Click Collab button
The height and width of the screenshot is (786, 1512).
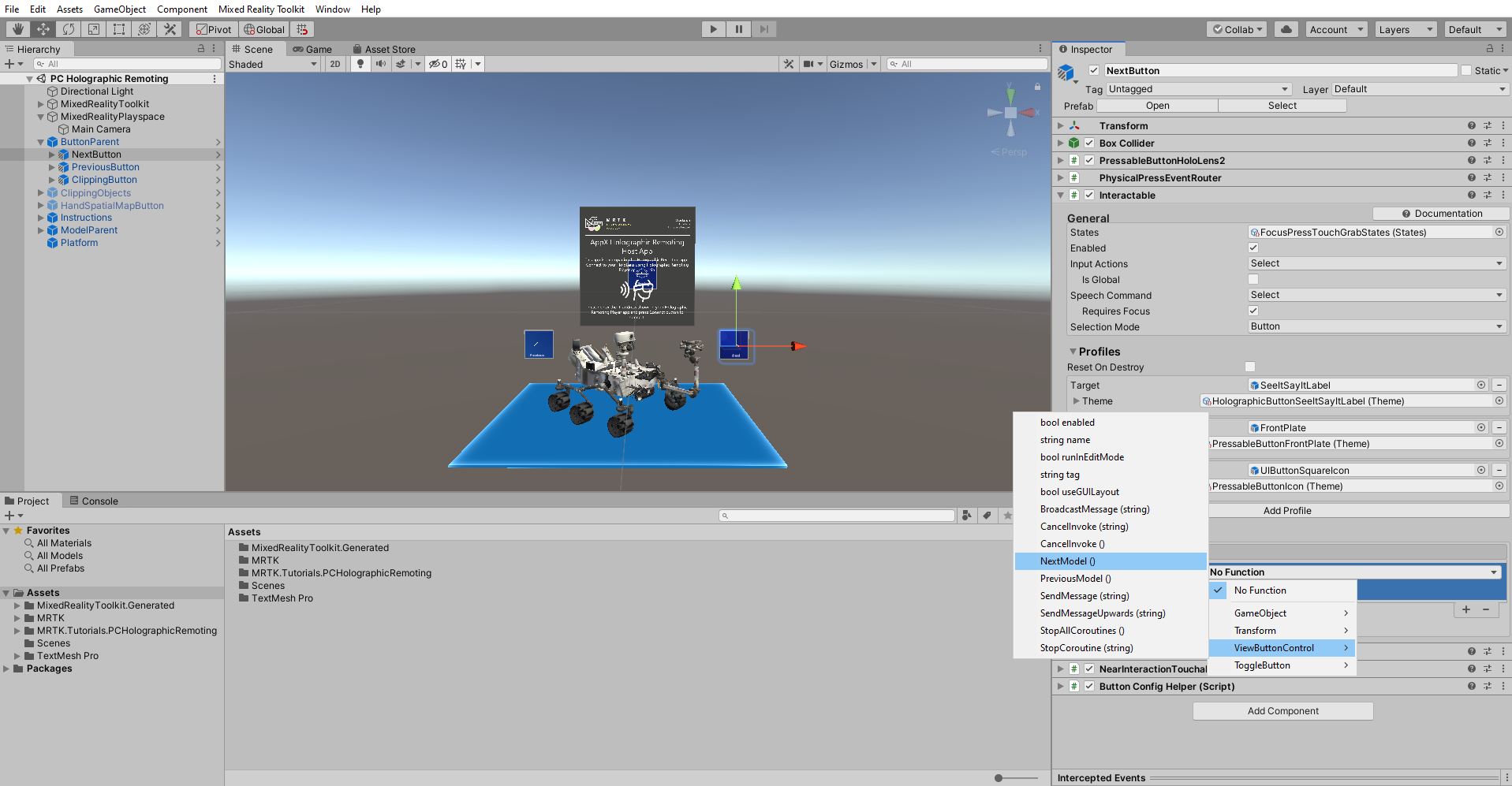1237,29
